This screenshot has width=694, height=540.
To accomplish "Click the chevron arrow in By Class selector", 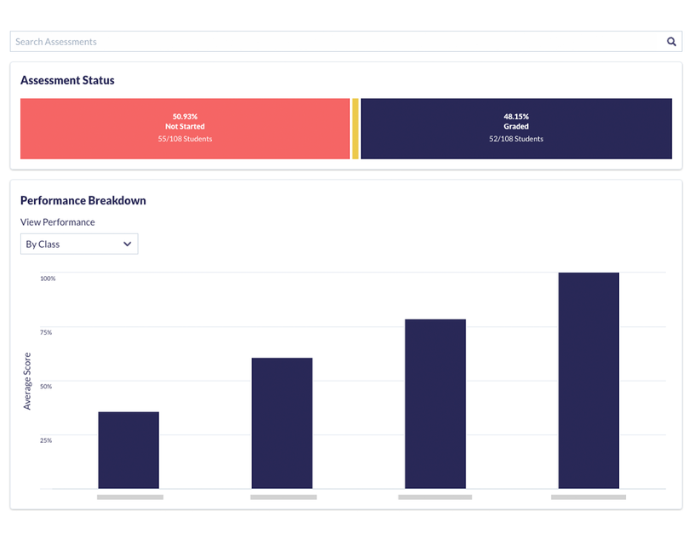I will 127,244.
